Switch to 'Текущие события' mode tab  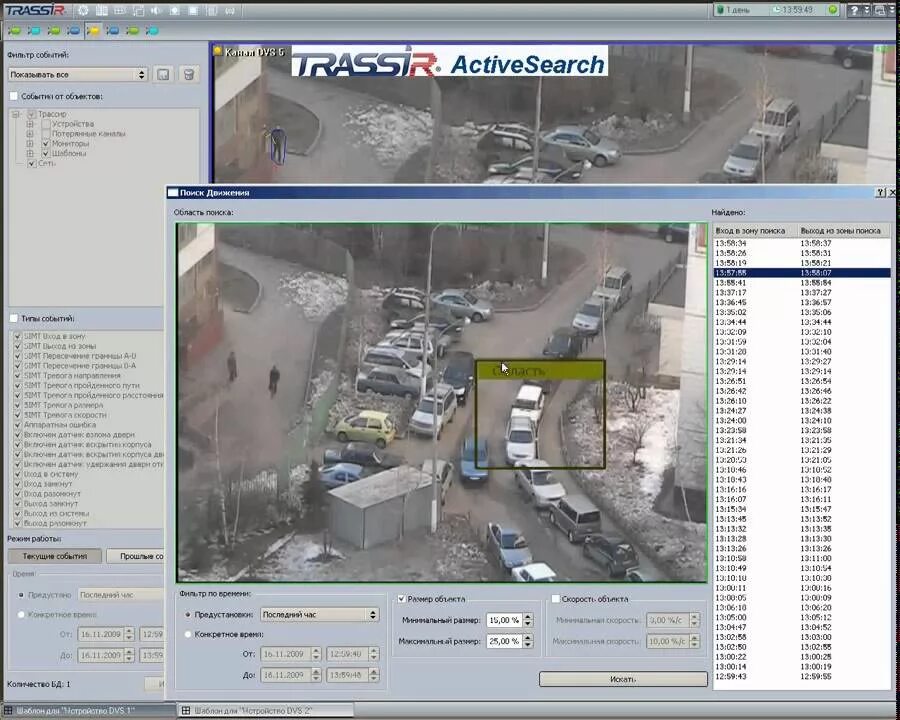tap(55, 556)
